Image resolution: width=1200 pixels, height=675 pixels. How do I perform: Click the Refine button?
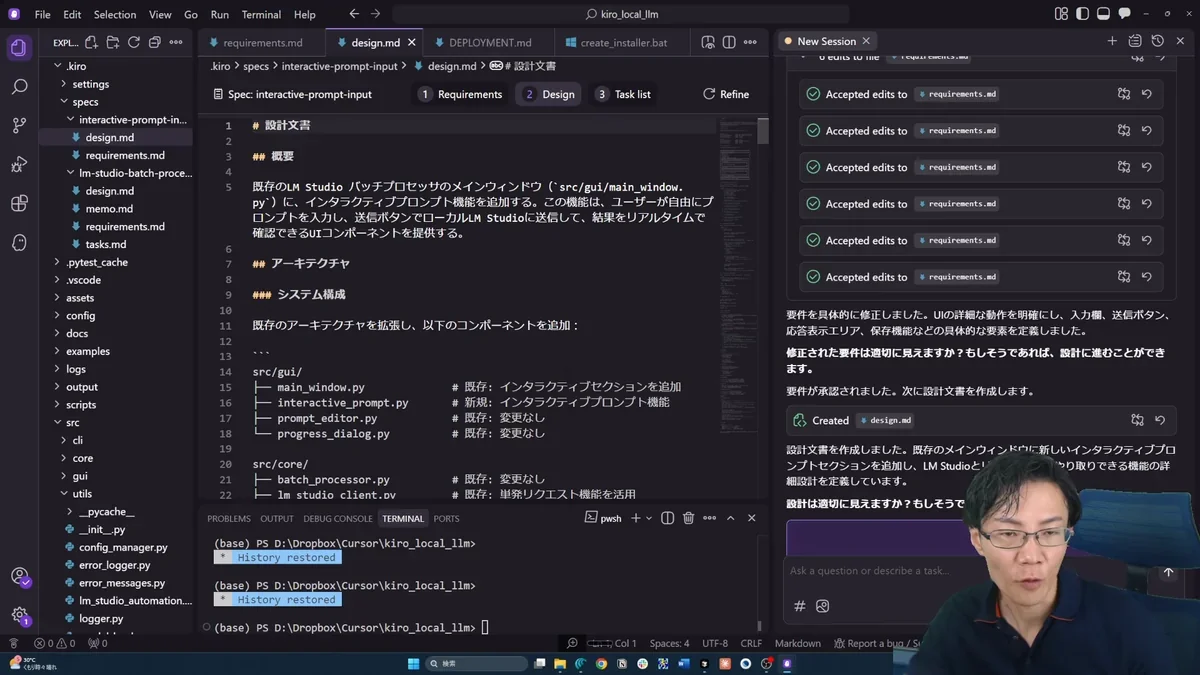726,94
